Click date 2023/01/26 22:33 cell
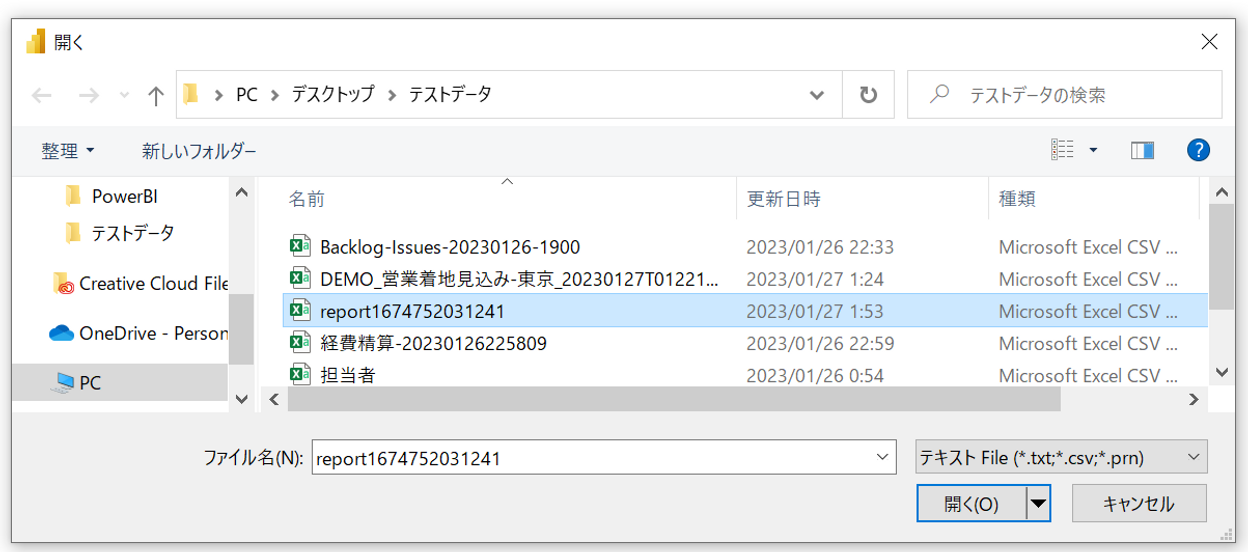Viewport: 1248px width, 552px height. pyautogui.click(x=820, y=247)
